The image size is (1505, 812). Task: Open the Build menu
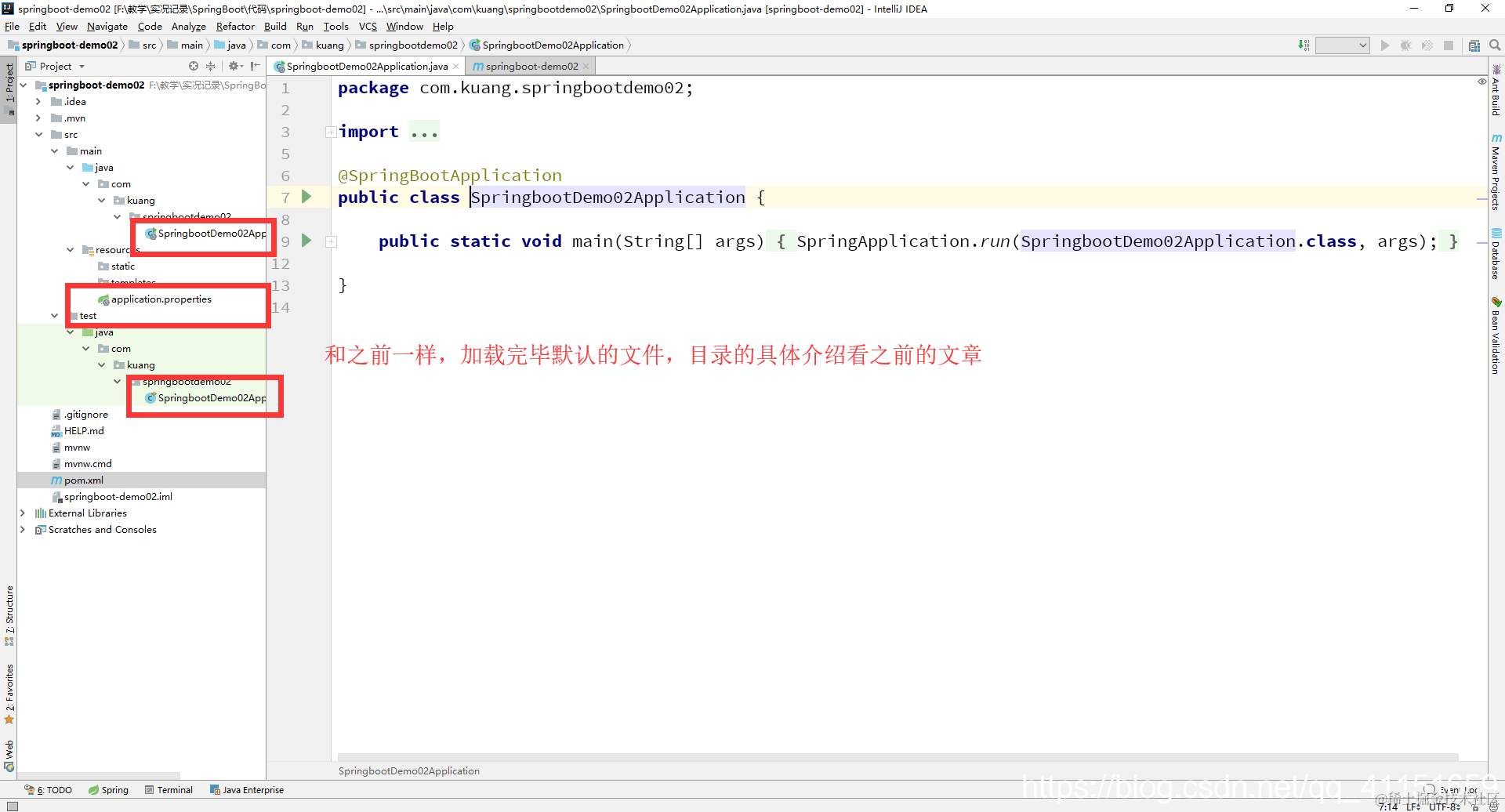coord(275,27)
